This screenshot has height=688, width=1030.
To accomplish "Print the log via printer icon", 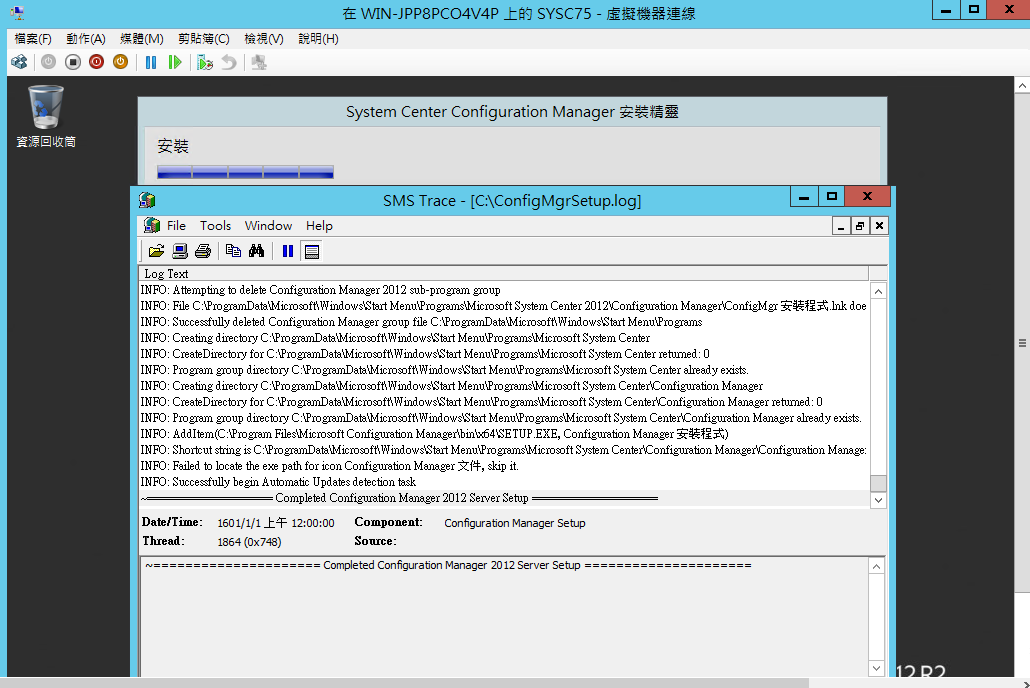I will pyautogui.click(x=203, y=251).
